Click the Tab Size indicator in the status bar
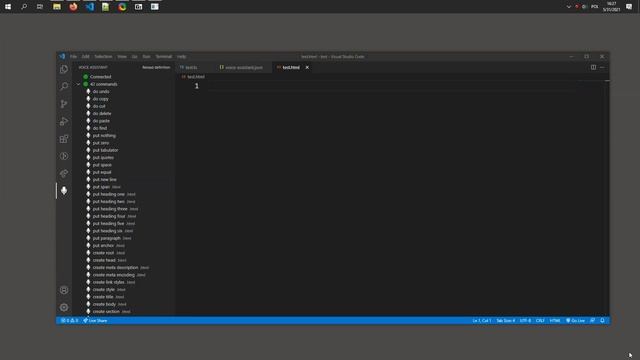 505,320
